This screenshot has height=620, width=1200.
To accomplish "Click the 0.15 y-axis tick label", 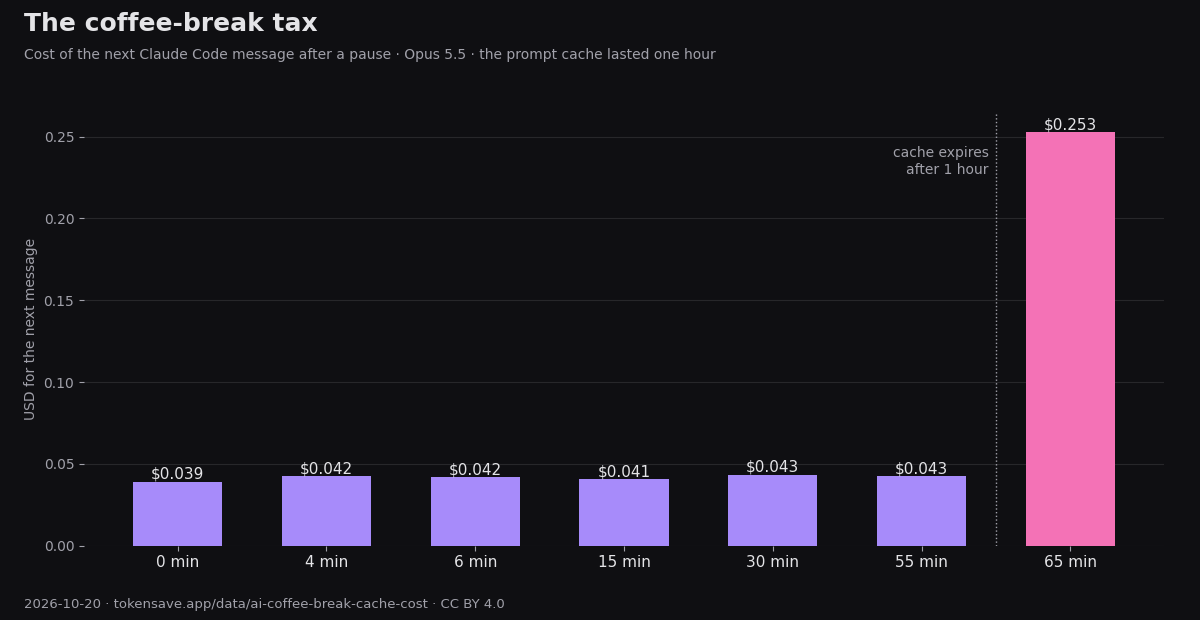I will pyautogui.click(x=59, y=301).
